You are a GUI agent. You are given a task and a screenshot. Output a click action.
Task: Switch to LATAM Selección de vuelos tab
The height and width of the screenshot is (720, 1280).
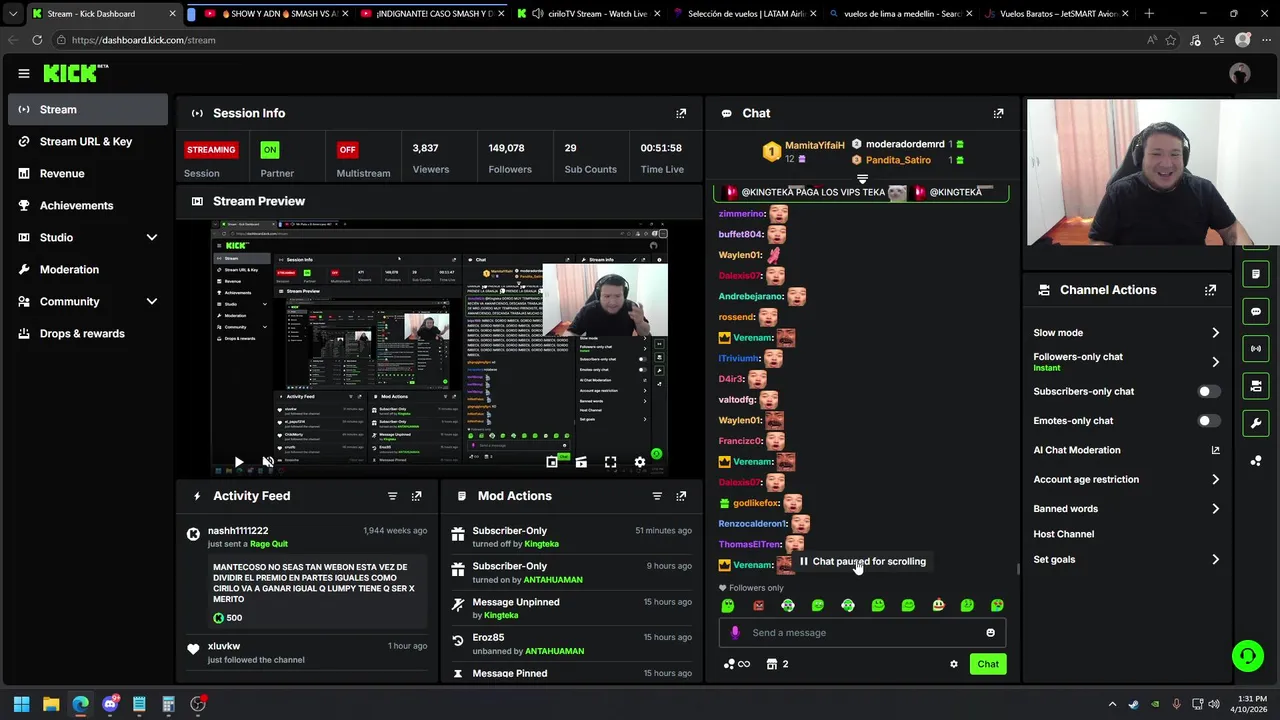745,14
